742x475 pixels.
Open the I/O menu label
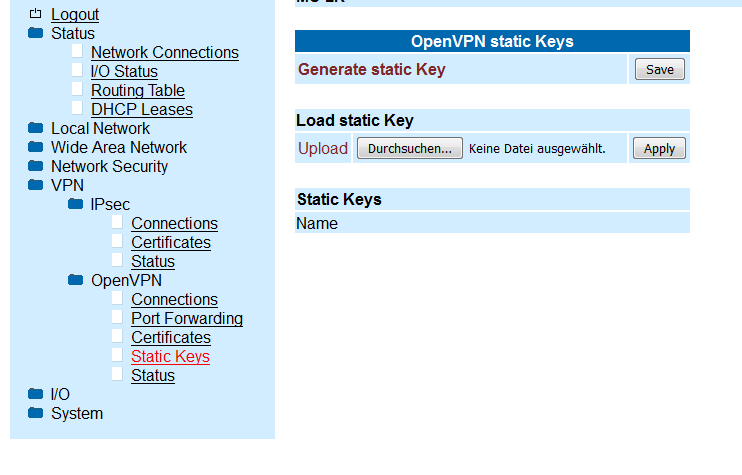point(60,394)
